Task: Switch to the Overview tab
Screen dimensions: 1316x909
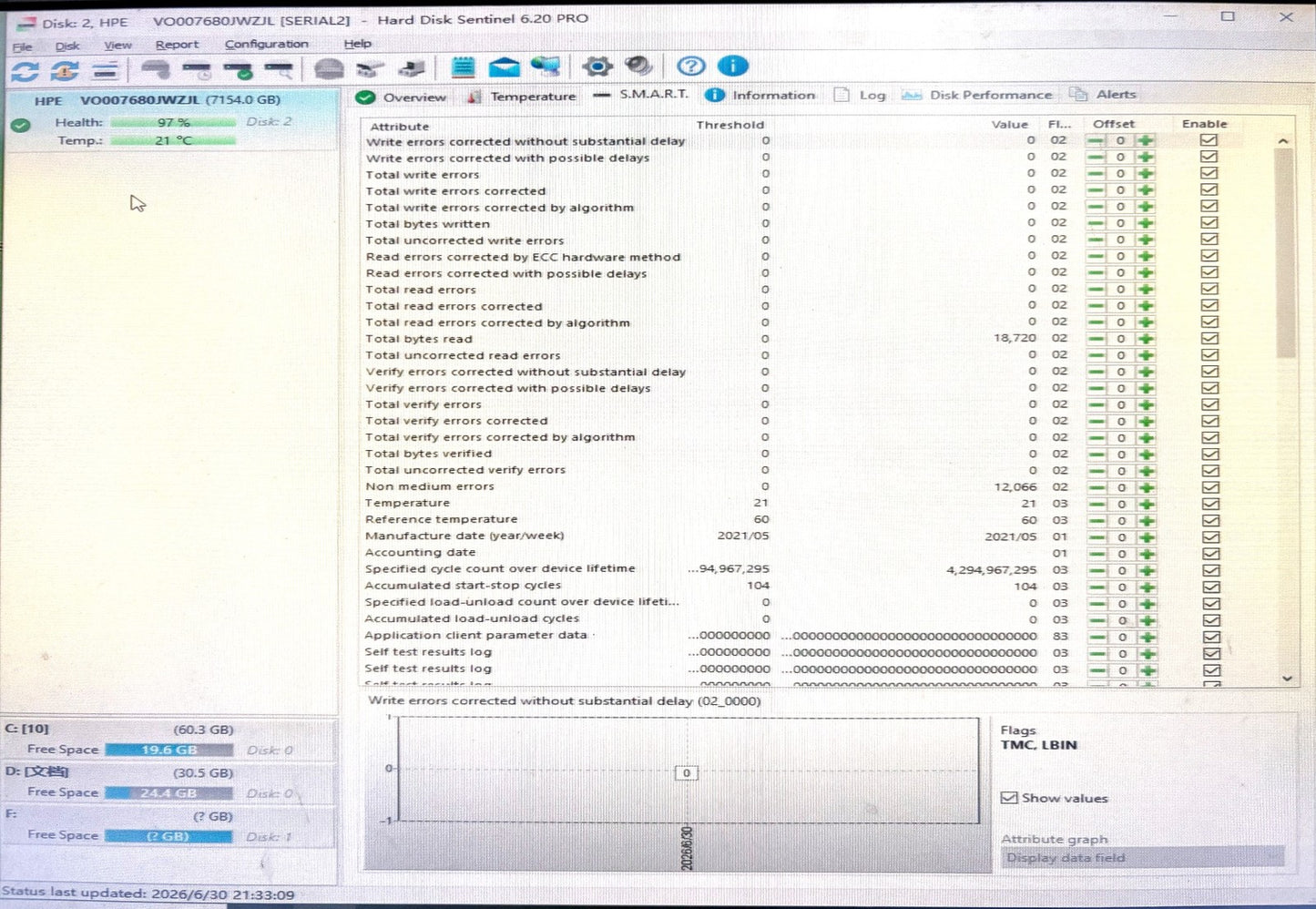Action: (402, 97)
